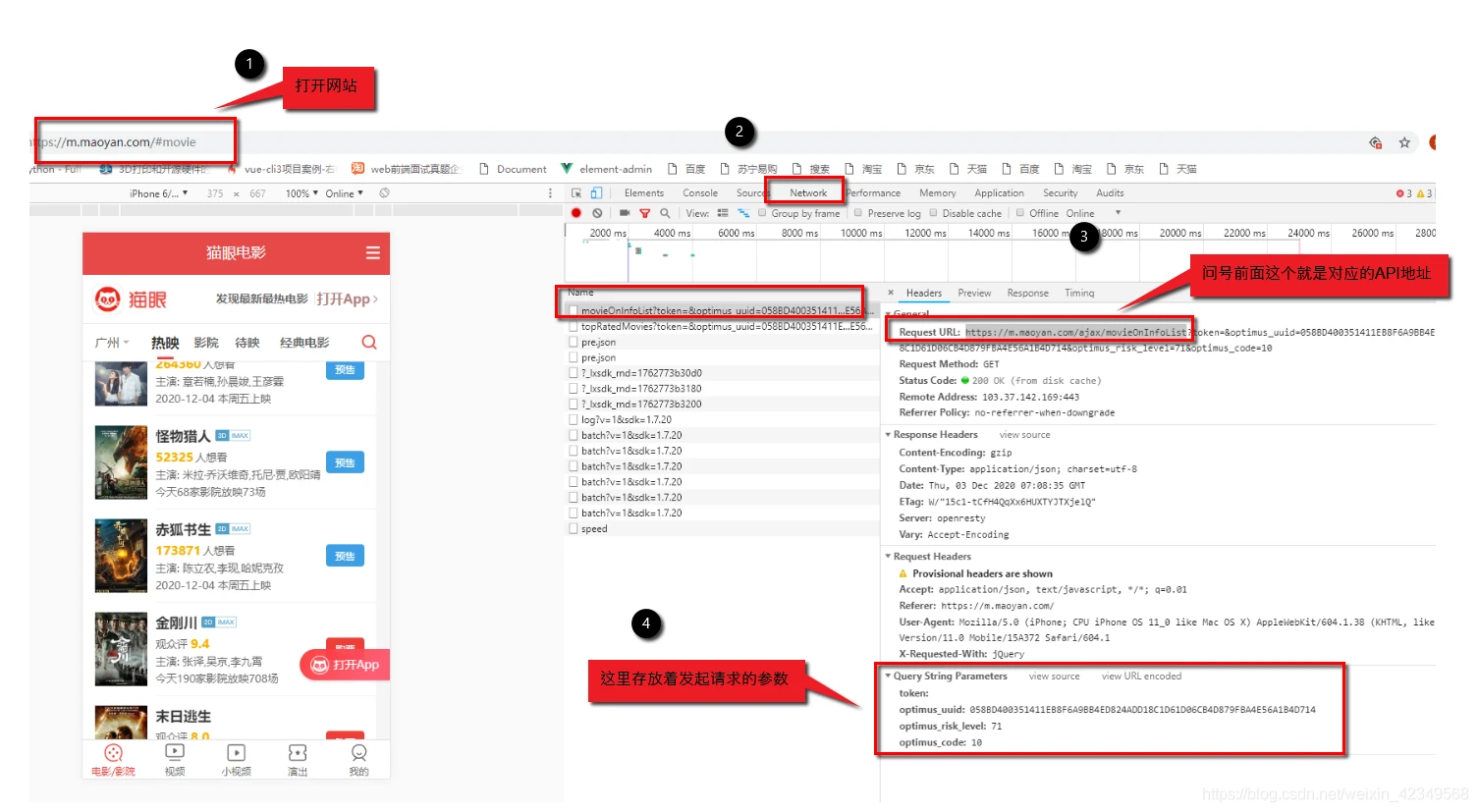The image size is (1478, 812).
Task: Switch to the Console tab
Action: tap(700, 193)
